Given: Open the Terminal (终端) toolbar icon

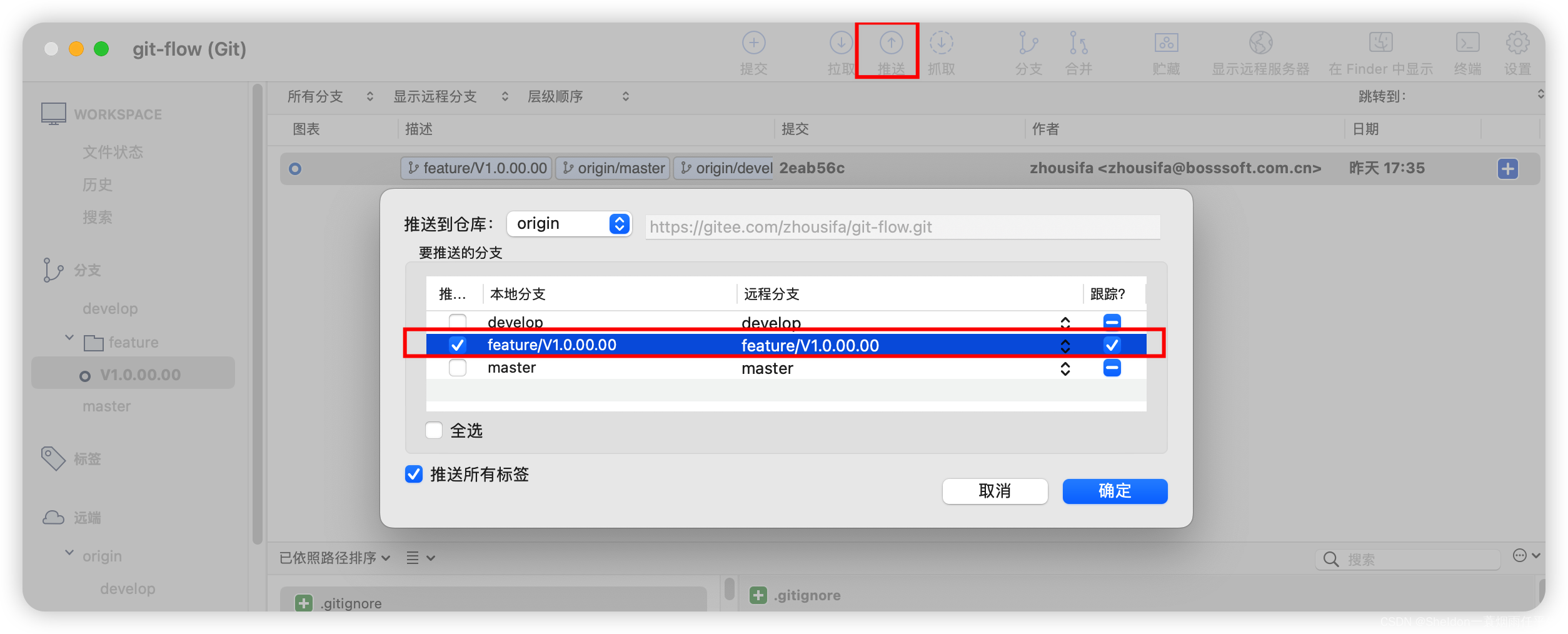Looking at the screenshot, I should [1467, 43].
